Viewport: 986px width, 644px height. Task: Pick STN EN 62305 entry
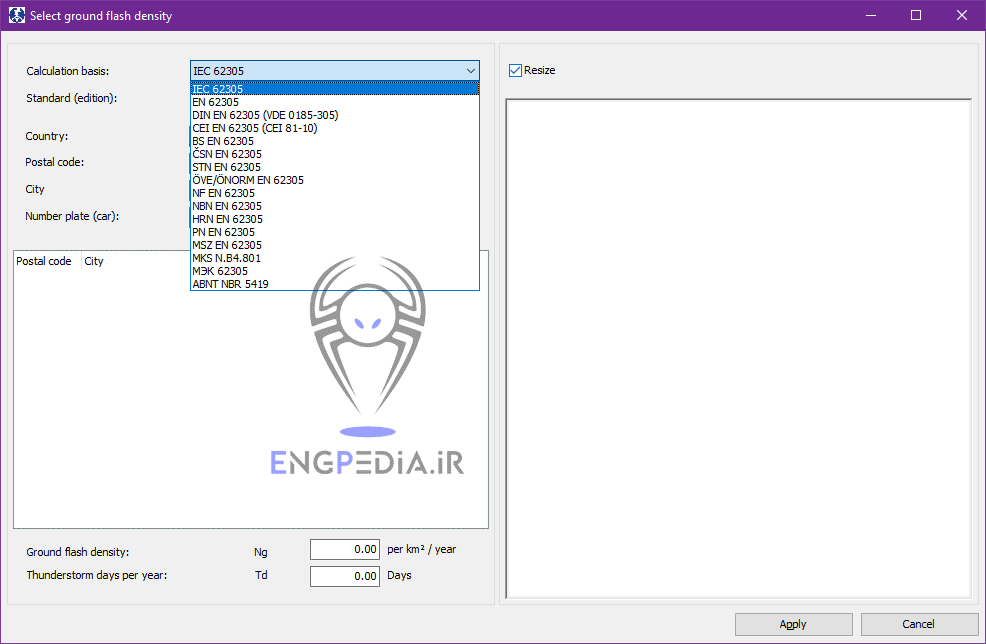335,167
